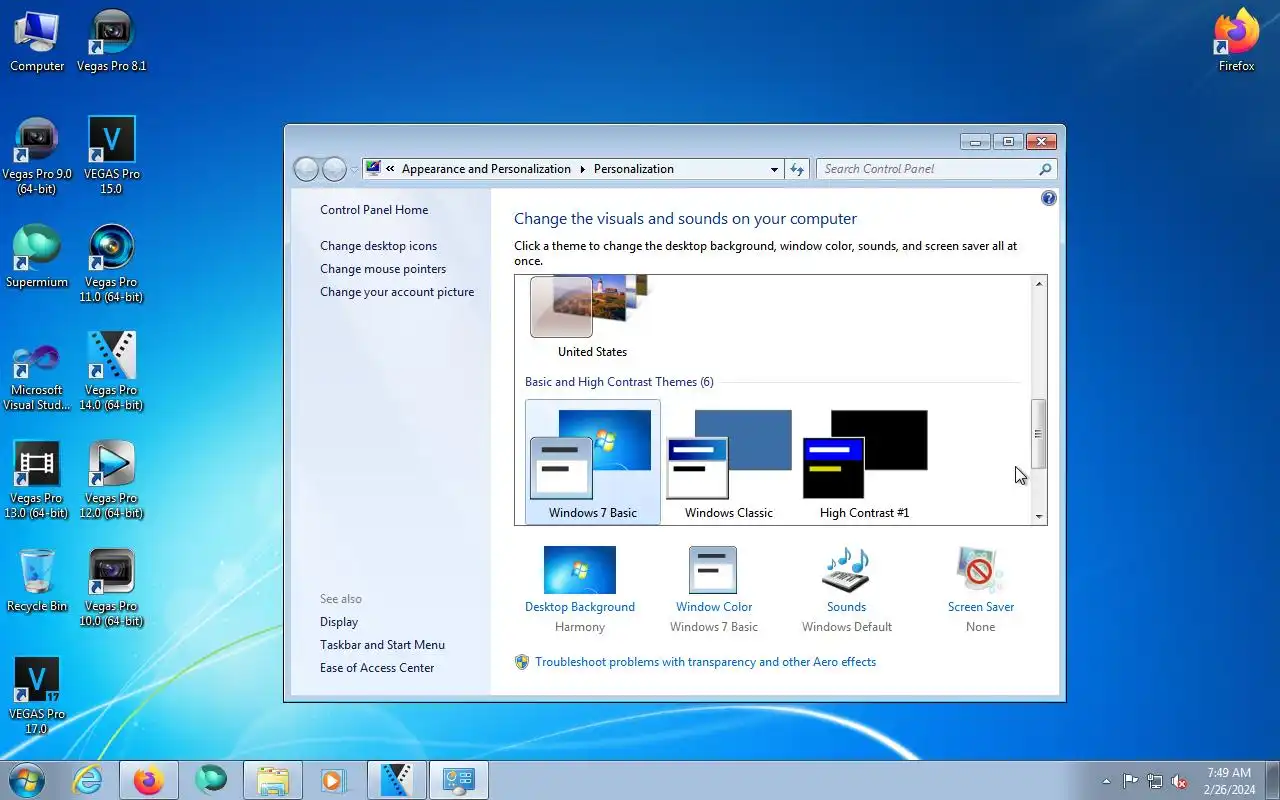The image size is (1280, 800).
Task: Open the Windows Start menu orb
Action: tap(26, 780)
